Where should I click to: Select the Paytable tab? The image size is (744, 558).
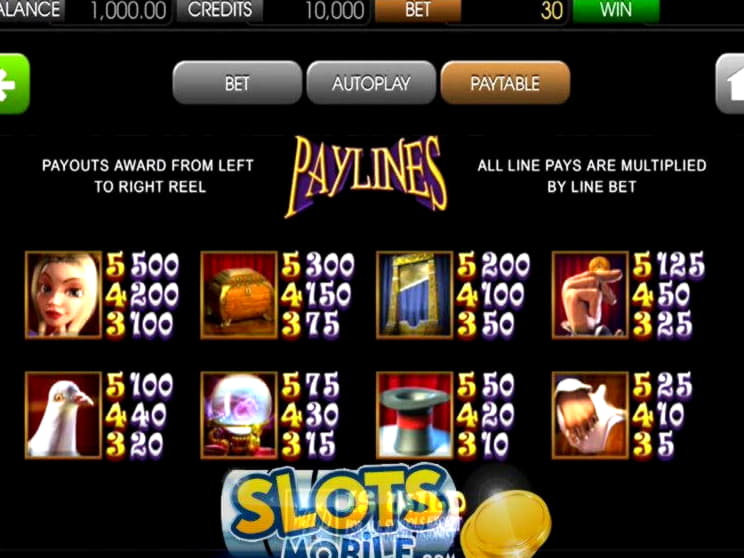505,83
